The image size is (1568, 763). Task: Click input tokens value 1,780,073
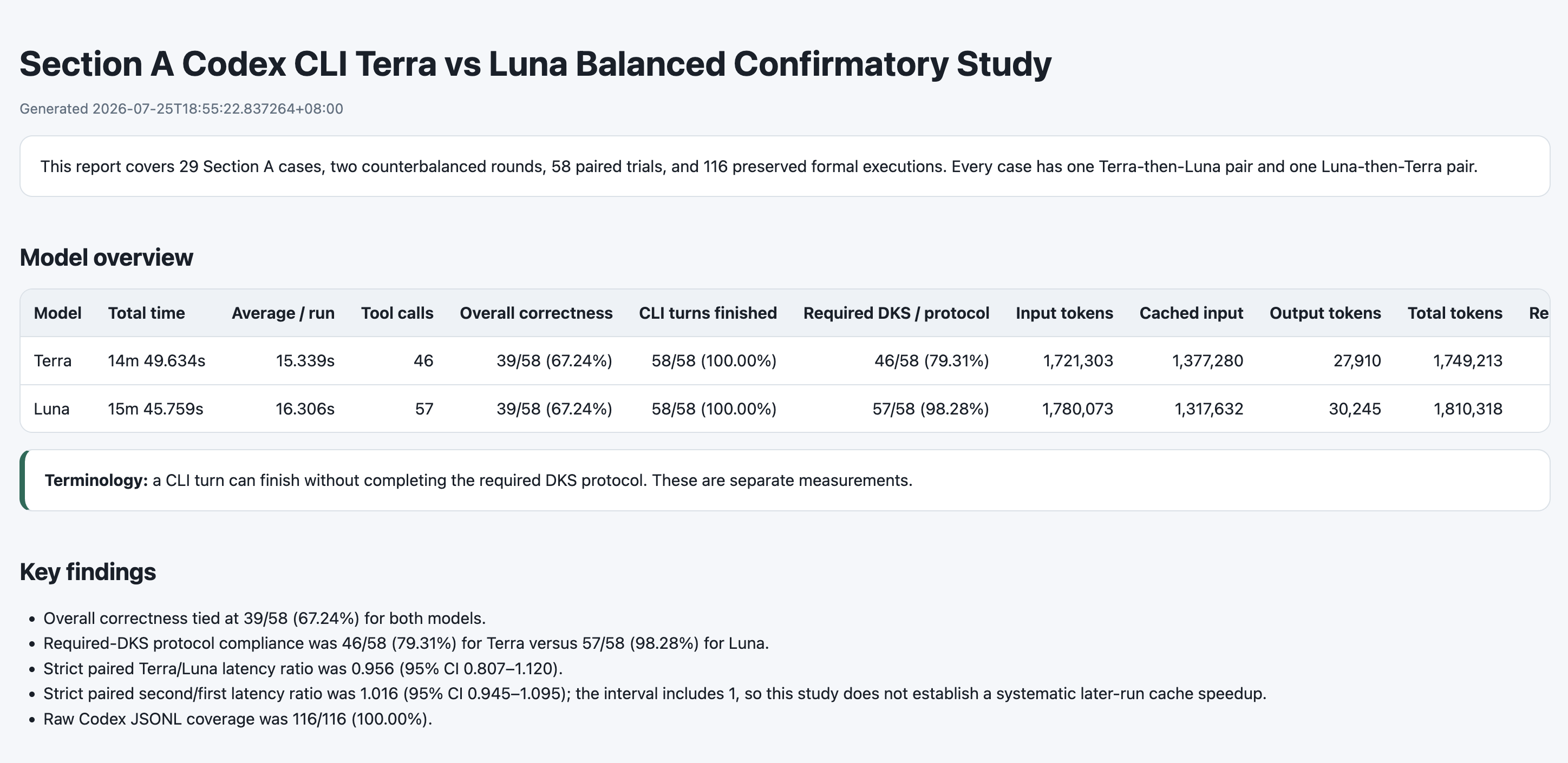pyautogui.click(x=1077, y=409)
